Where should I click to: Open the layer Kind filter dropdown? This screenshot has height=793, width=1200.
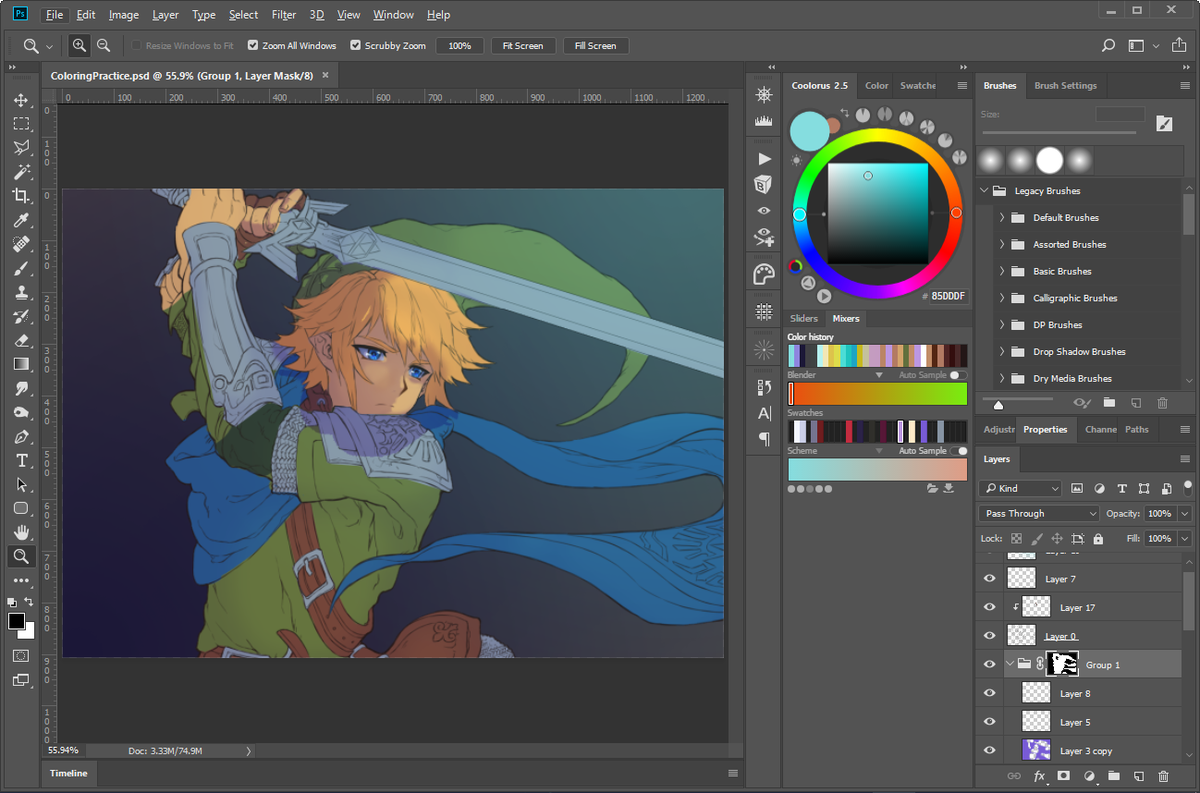tap(1020, 489)
